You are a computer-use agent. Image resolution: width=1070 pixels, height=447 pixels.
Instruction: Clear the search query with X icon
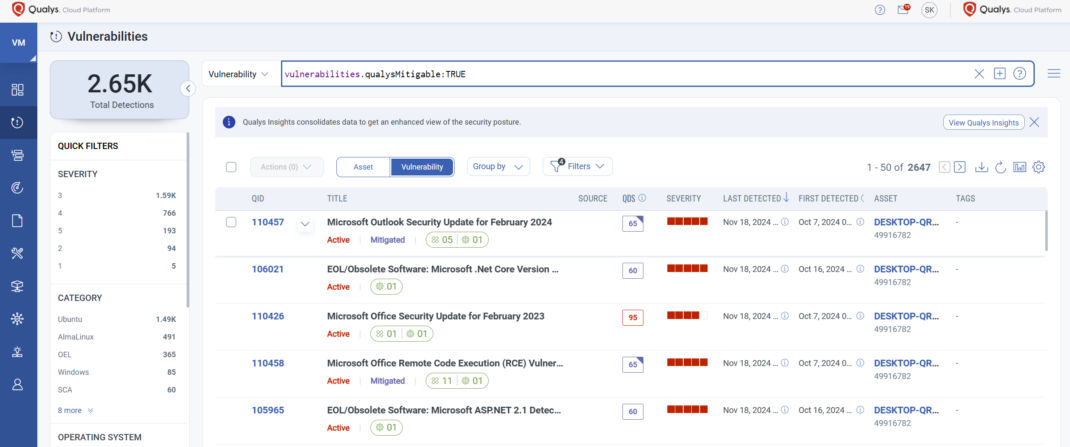click(979, 74)
